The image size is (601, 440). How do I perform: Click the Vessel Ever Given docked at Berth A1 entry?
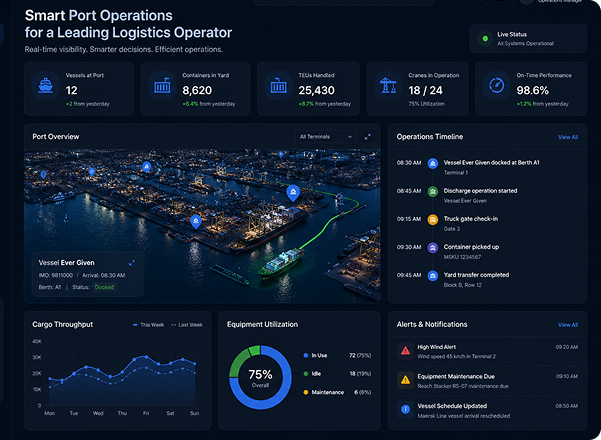pos(487,167)
